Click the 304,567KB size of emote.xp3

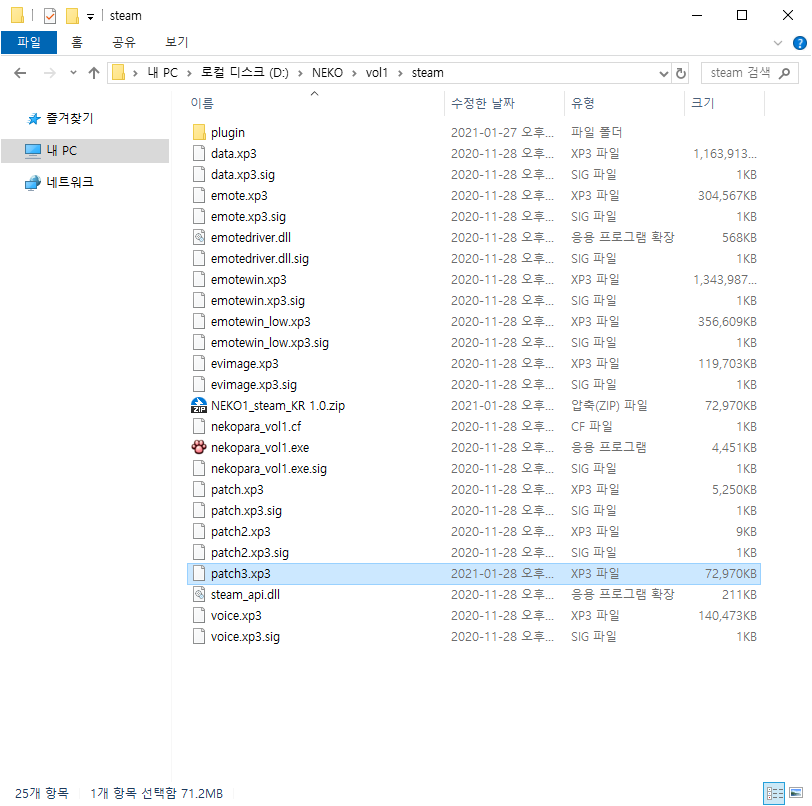727,195
